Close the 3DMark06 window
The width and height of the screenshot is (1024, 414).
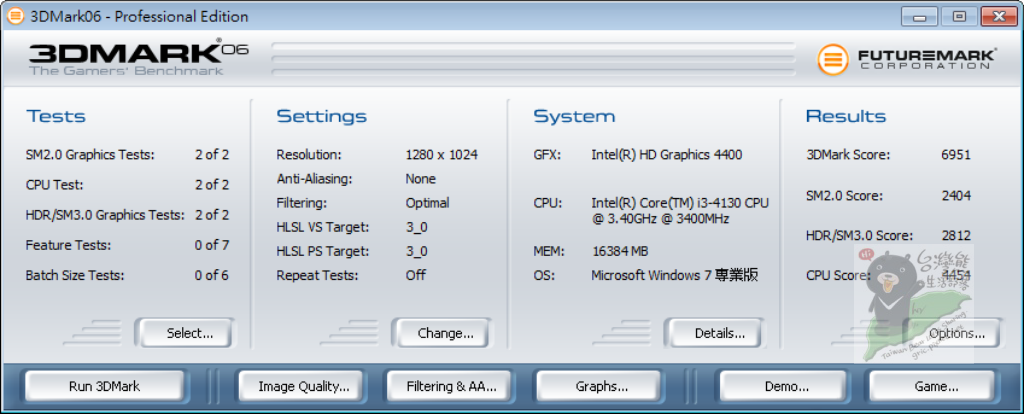[998, 16]
